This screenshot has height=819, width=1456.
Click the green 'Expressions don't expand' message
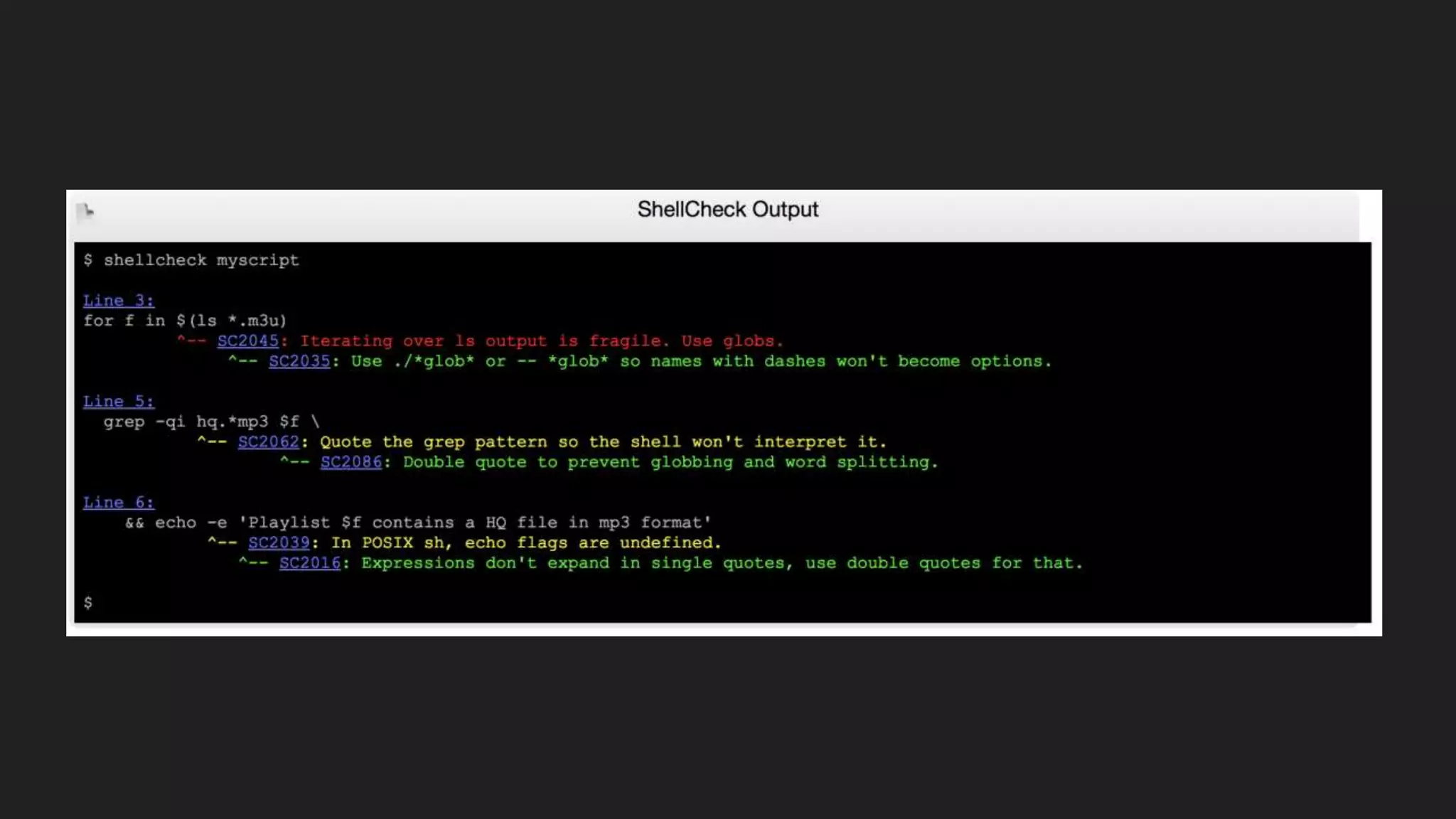click(x=722, y=563)
